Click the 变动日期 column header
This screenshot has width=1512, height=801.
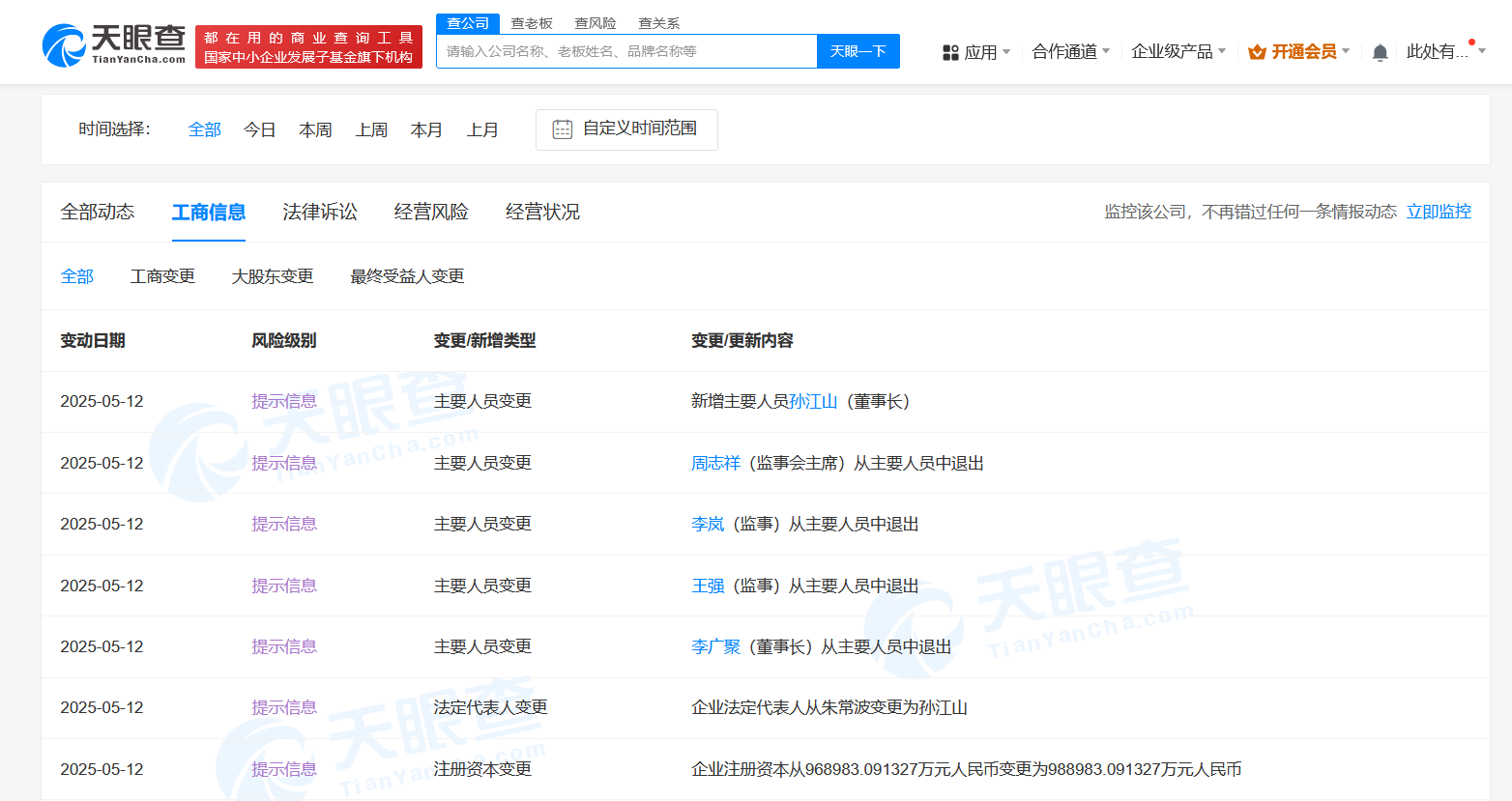pos(93,340)
